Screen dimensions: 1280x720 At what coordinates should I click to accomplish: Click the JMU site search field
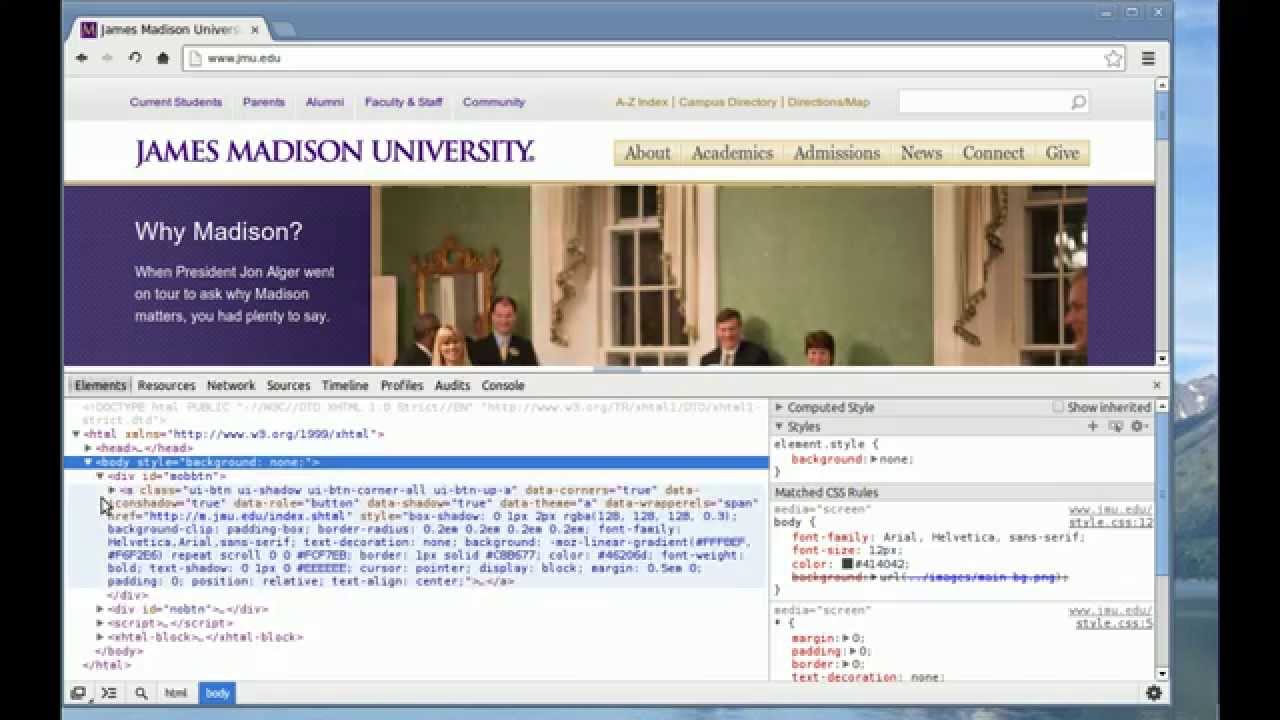[x=983, y=102]
